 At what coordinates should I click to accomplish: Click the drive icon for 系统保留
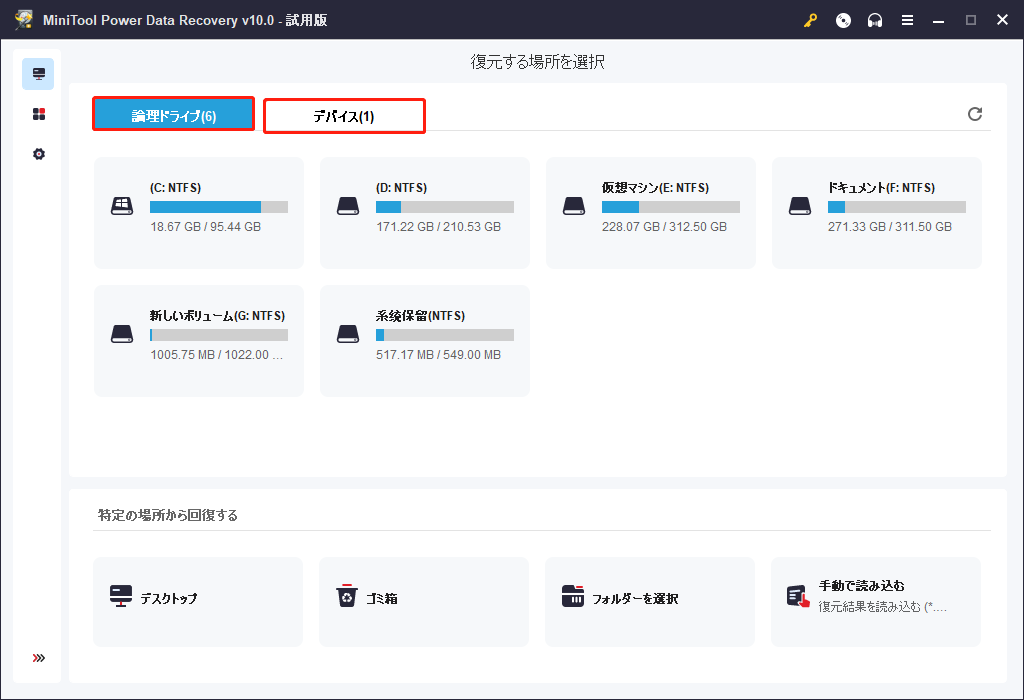348,334
